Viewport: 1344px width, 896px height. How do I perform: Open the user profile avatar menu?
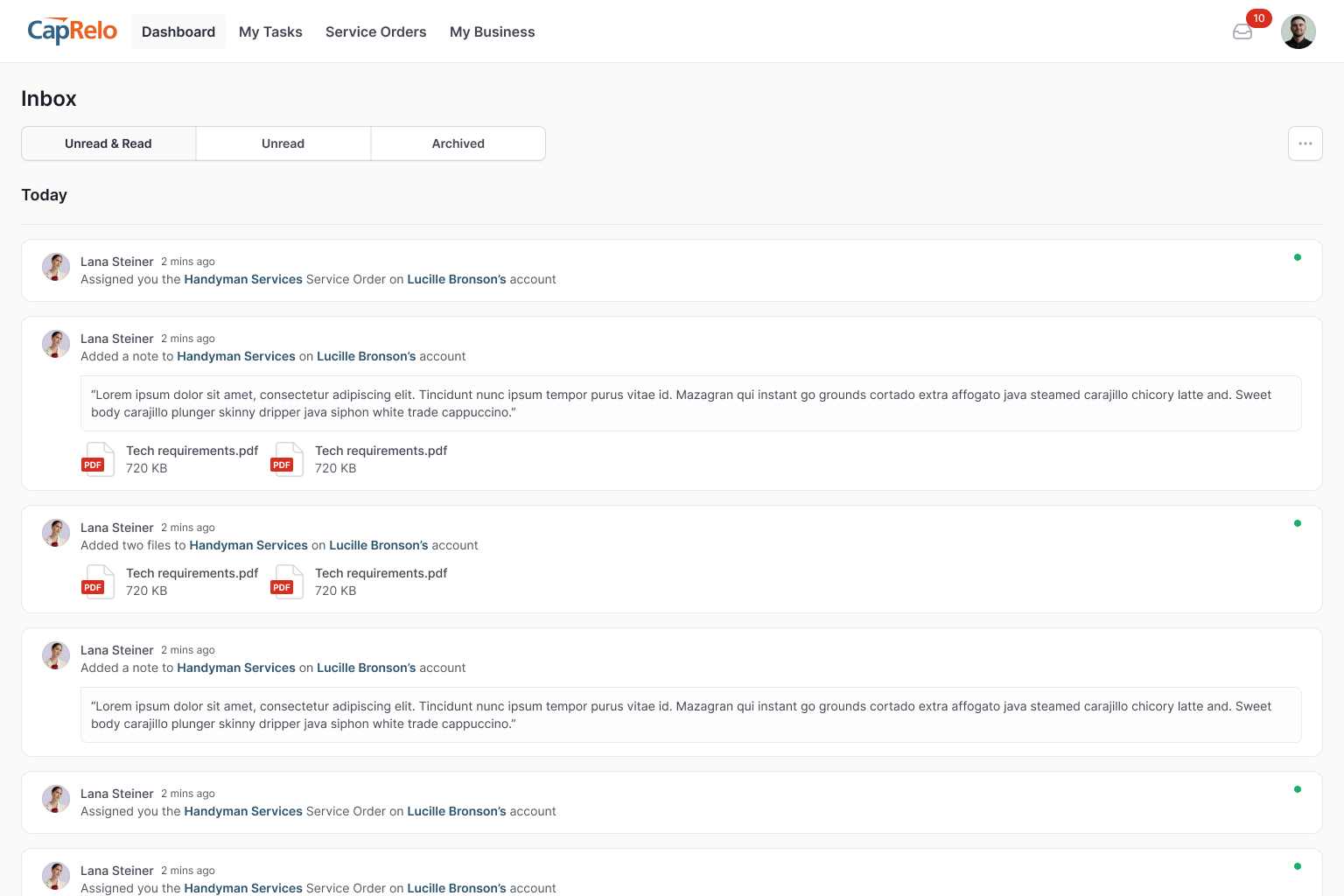pos(1298,31)
